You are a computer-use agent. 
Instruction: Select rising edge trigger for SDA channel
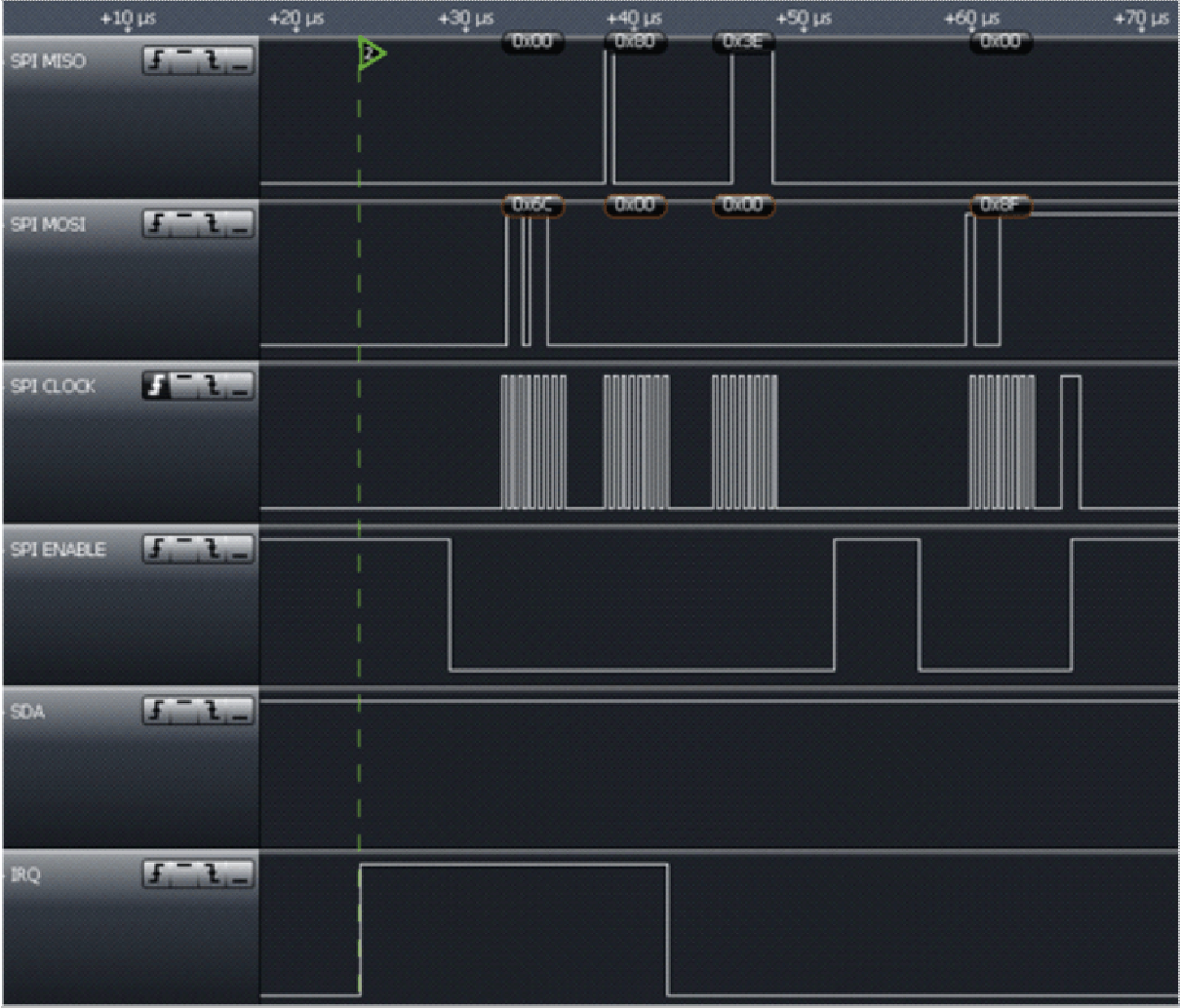pyautogui.click(x=157, y=712)
